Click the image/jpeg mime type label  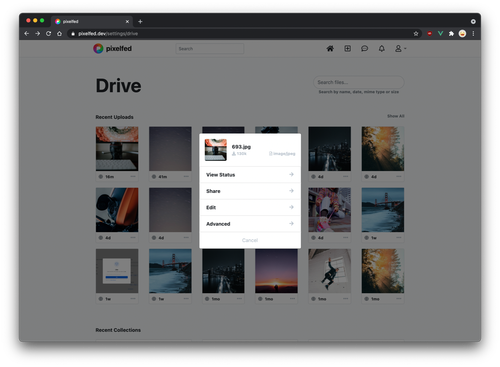[x=282, y=154]
